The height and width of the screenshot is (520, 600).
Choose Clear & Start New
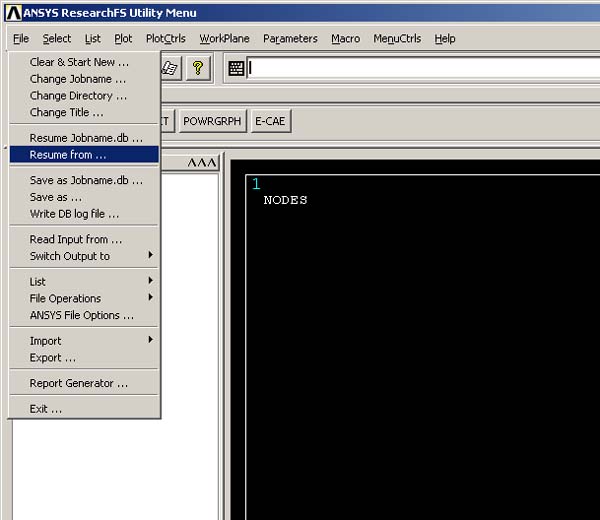tap(84, 62)
